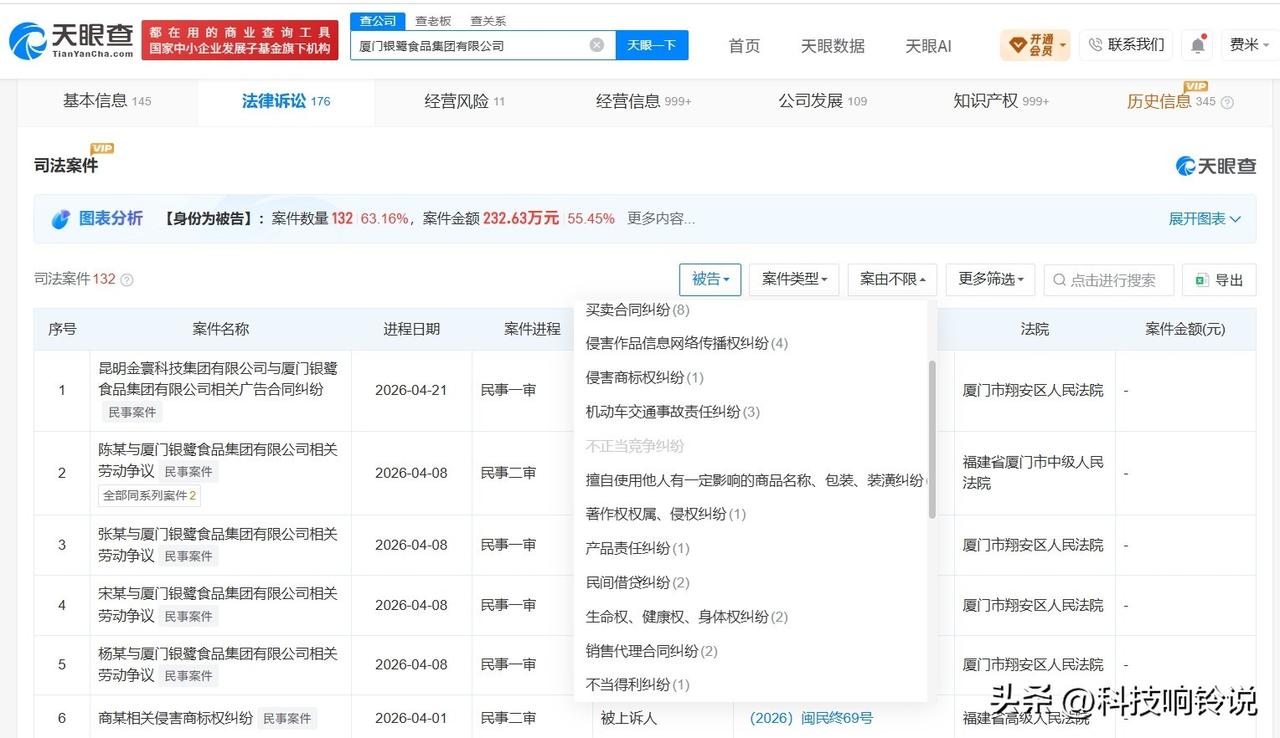
Task: Select the 擅自使用他人有一定影响的商品名称 option
Action: 755,480
